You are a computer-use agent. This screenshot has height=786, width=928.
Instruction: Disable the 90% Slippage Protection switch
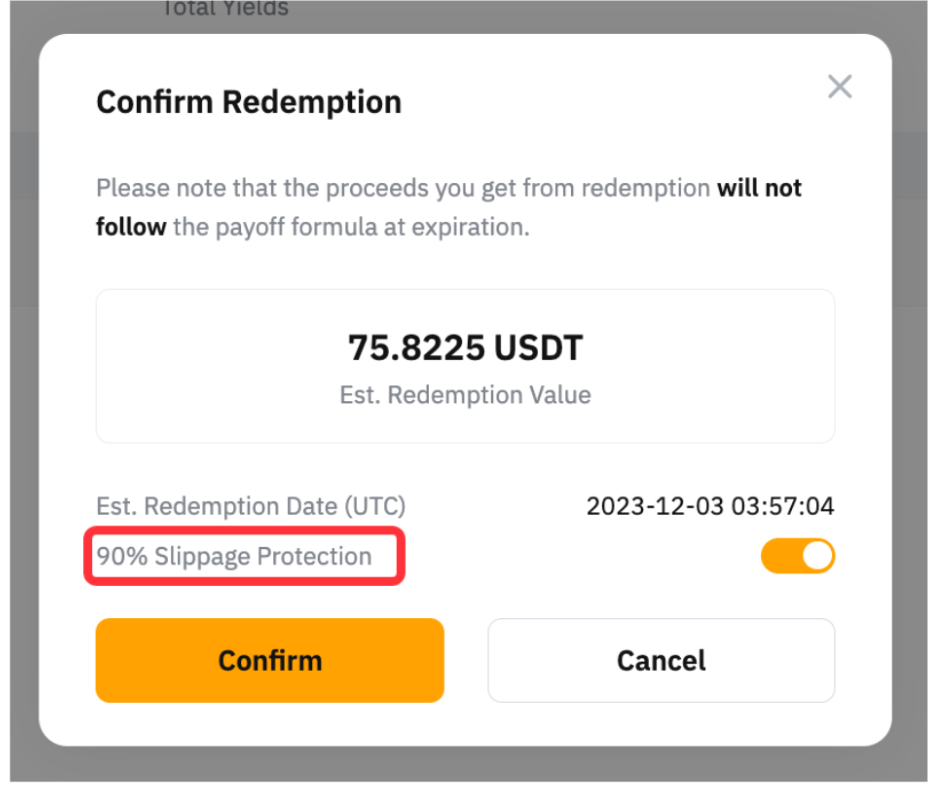pyautogui.click(x=797, y=556)
